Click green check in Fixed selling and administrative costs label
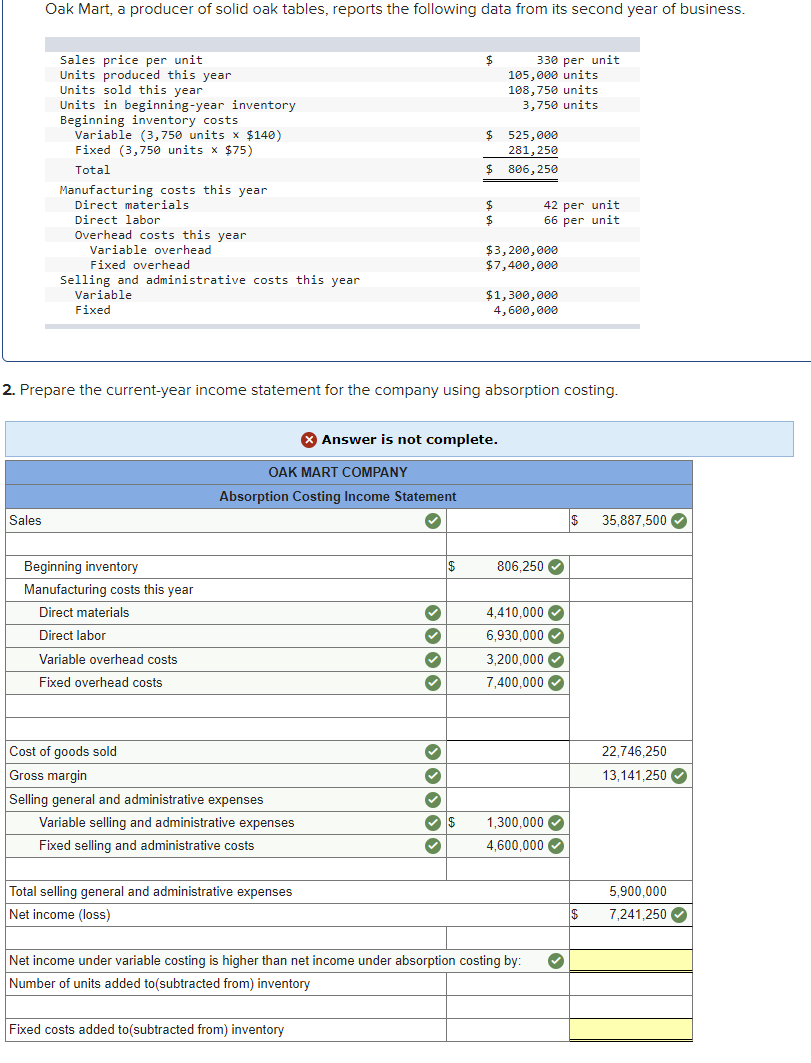 pyautogui.click(x=433, y=846)
